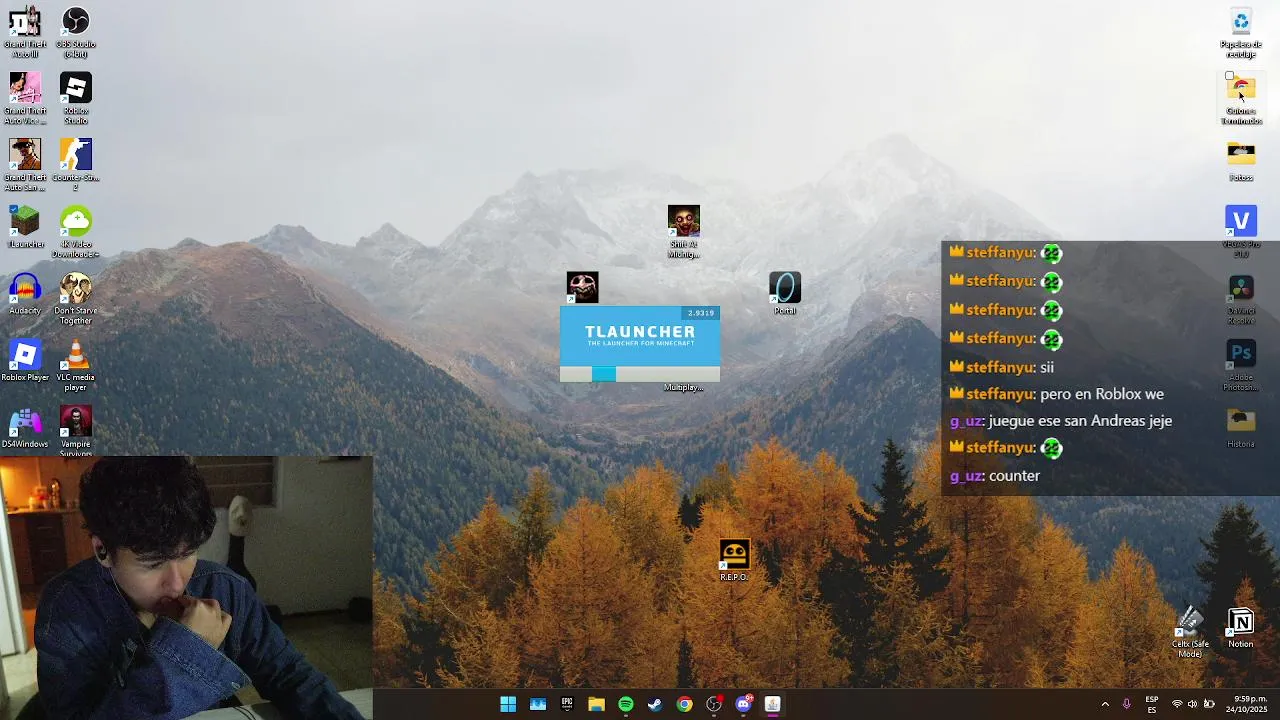Switch to OBS Studio taskbar icon
The image size is (1280, 720).
pos(714,704)
